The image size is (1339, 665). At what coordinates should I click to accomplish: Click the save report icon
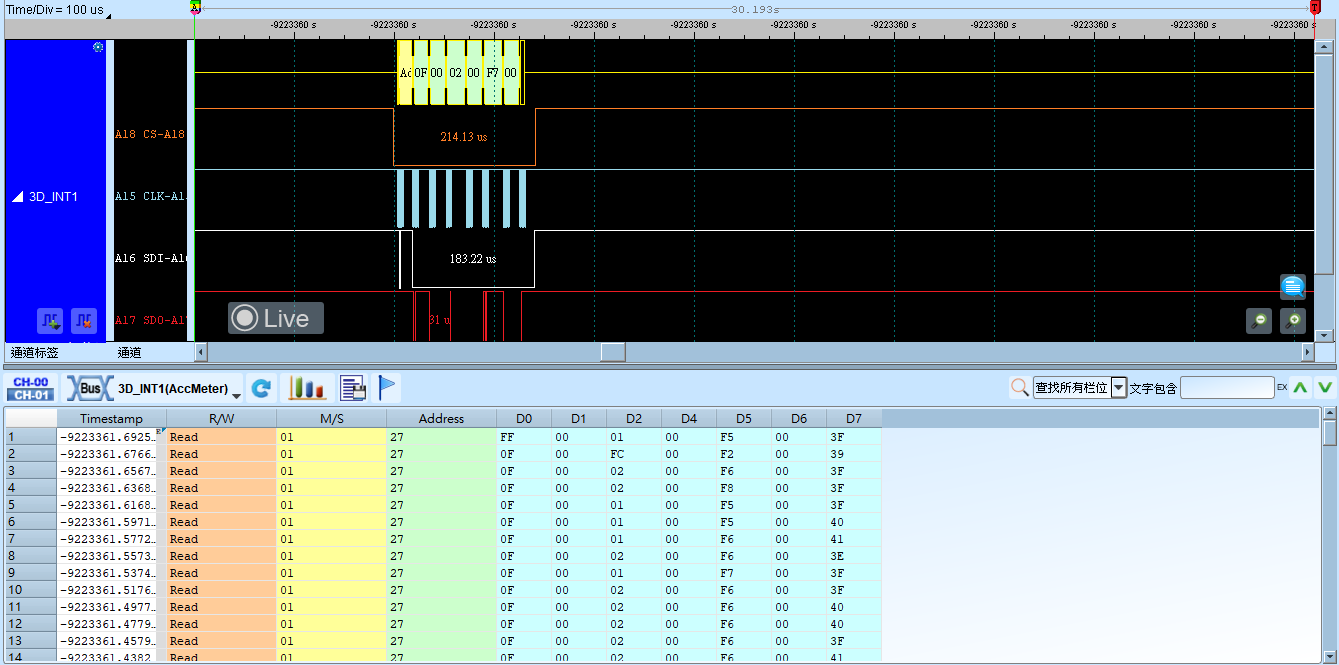click(x=352, y=388)
